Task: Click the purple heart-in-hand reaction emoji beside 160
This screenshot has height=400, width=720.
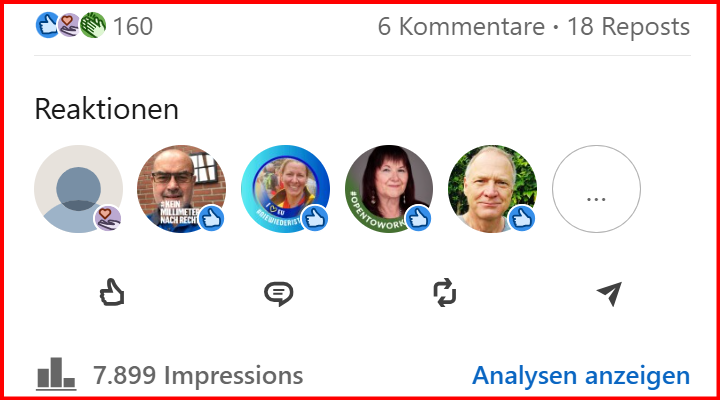Action: 69,25
